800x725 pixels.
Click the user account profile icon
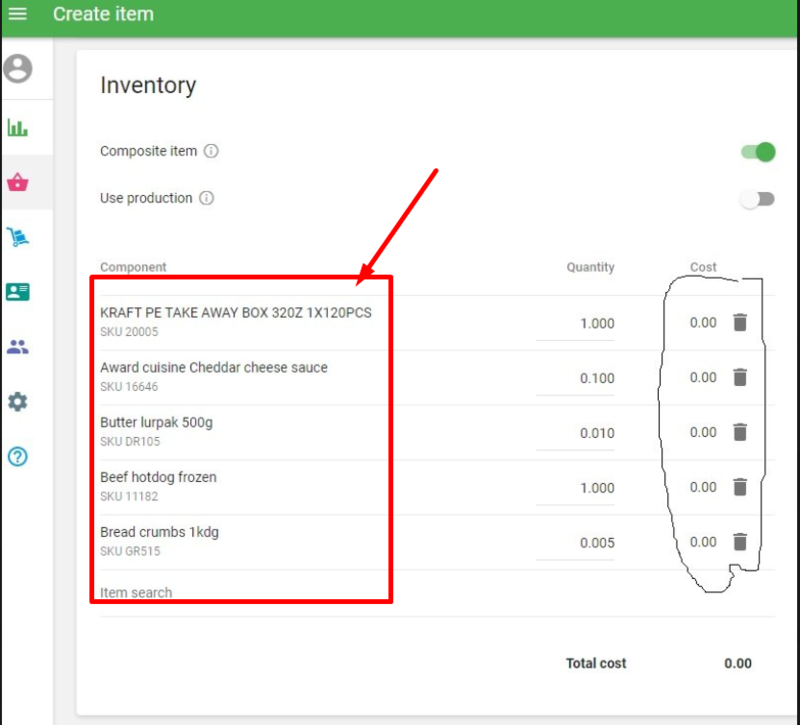[x=18, y=69]
